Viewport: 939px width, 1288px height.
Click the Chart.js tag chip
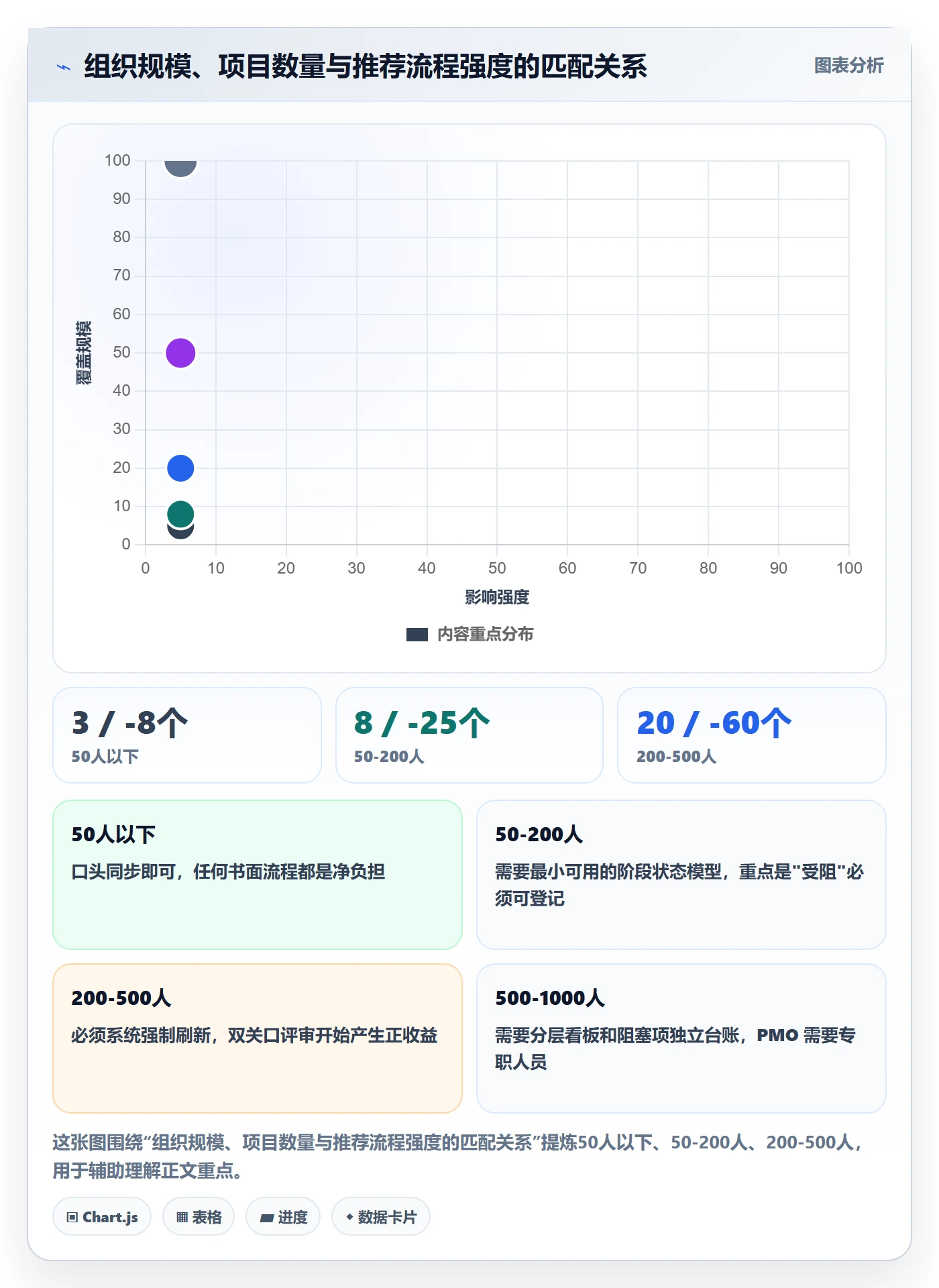click(102, 1217)
